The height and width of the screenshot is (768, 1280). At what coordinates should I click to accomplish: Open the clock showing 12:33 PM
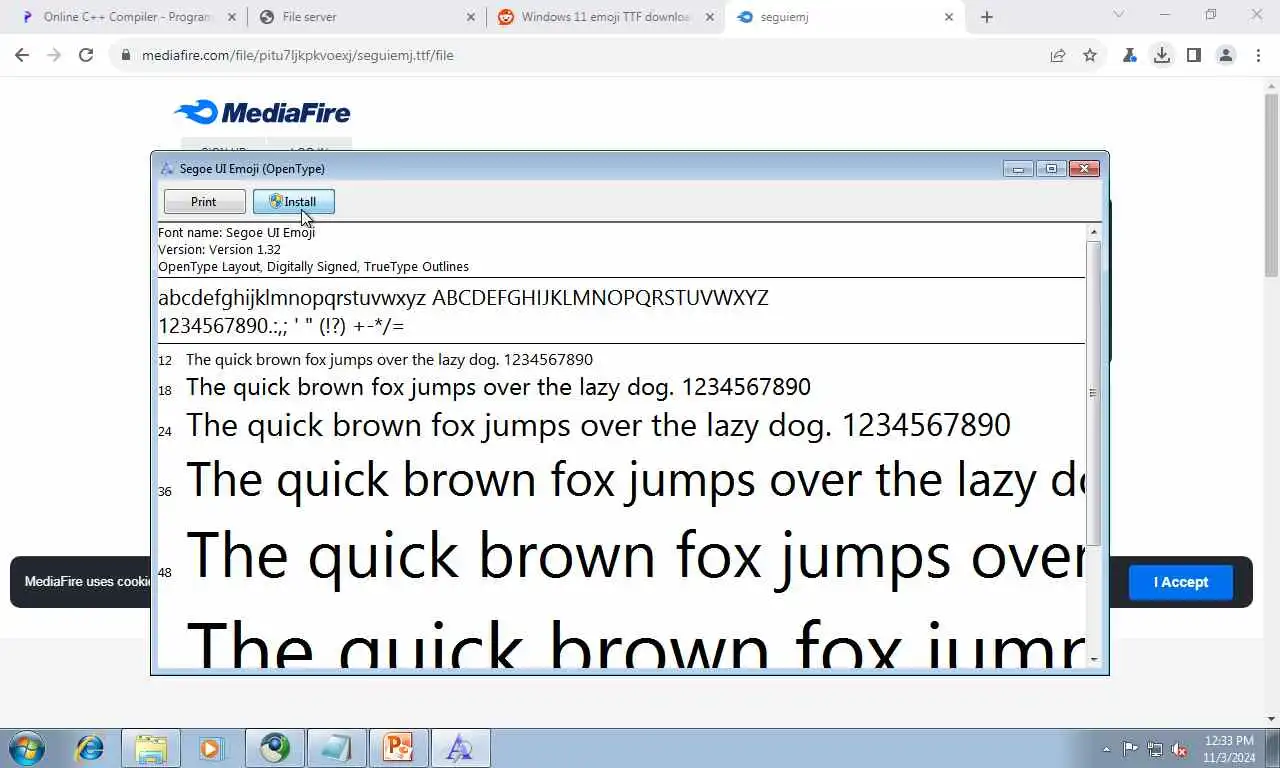coord(1229,749)
